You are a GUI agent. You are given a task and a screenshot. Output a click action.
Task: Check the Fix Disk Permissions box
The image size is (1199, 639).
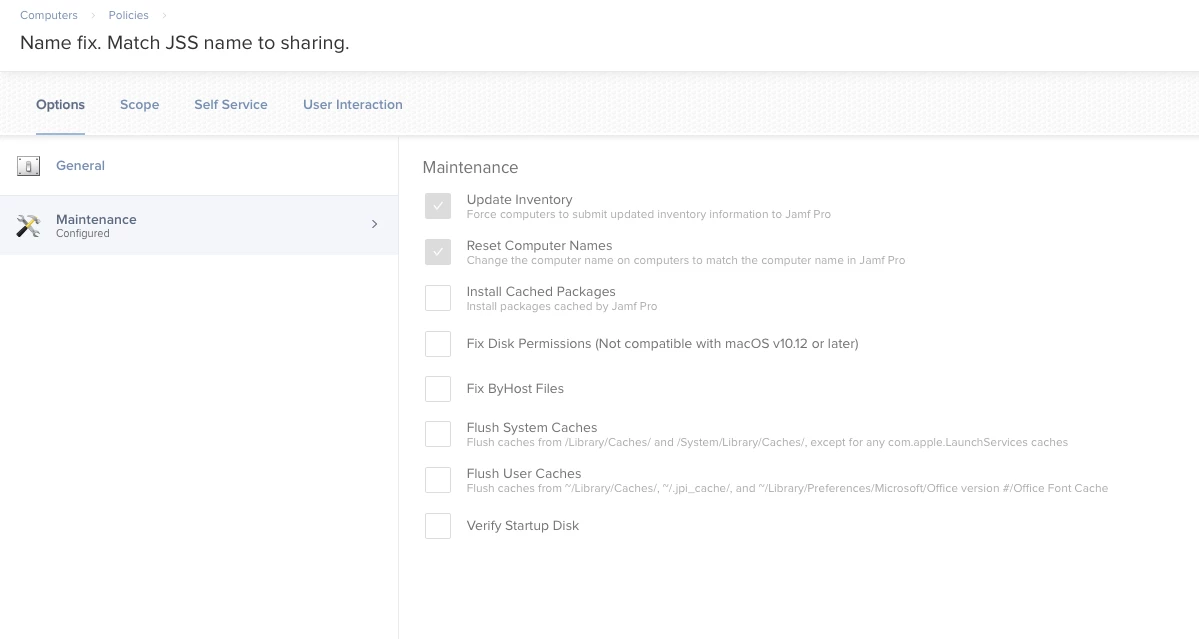click(438, 344)
